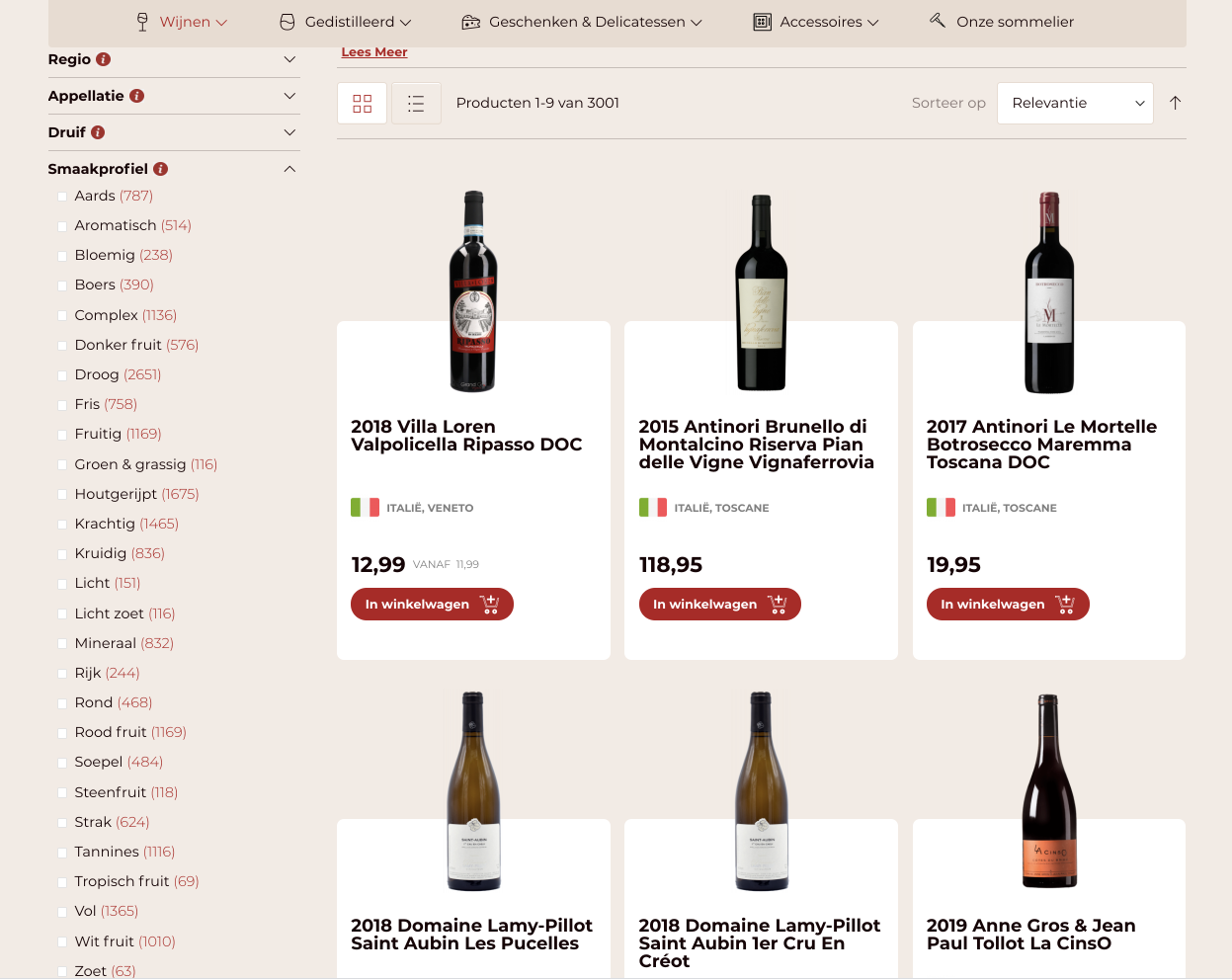Click the Le Mortelle Botrosecco bottle image

point(1049,292)
